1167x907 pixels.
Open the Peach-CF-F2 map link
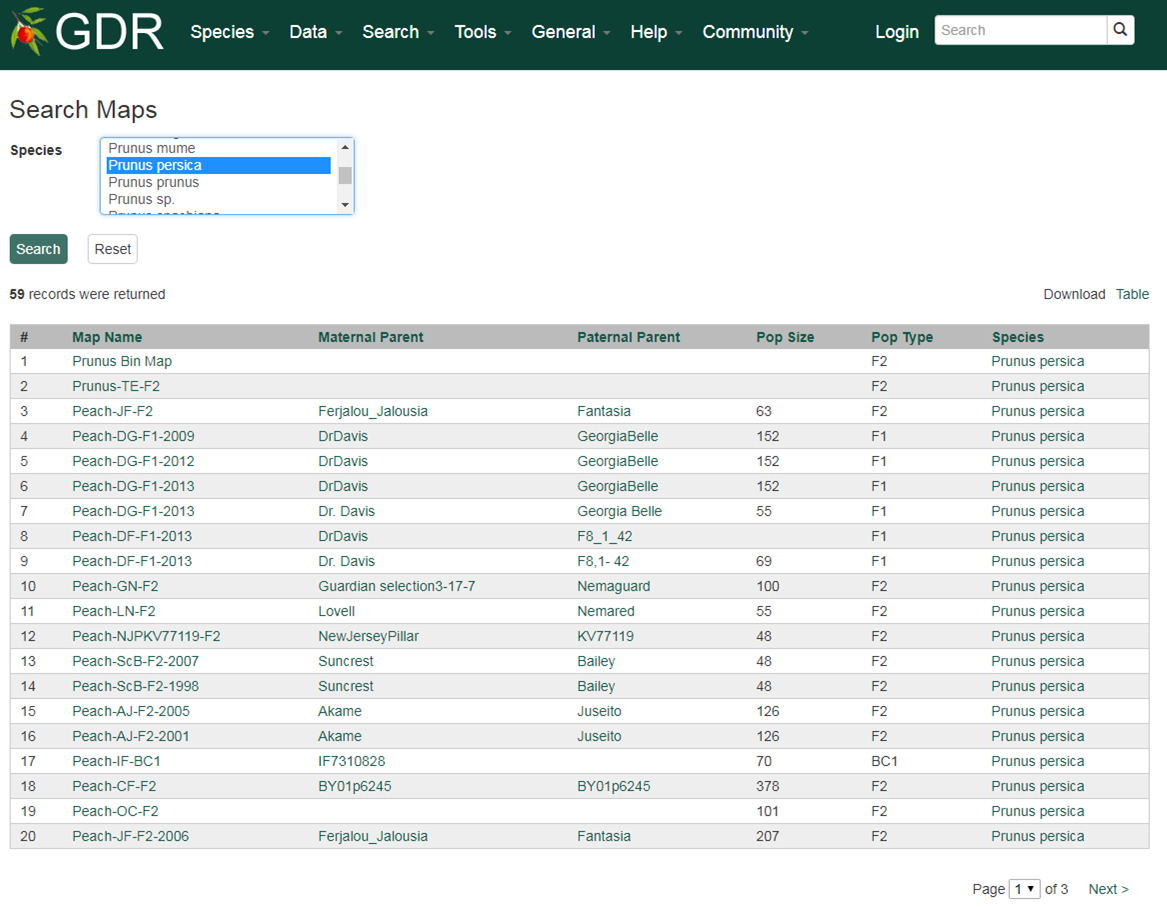click(x=114, y=786)
